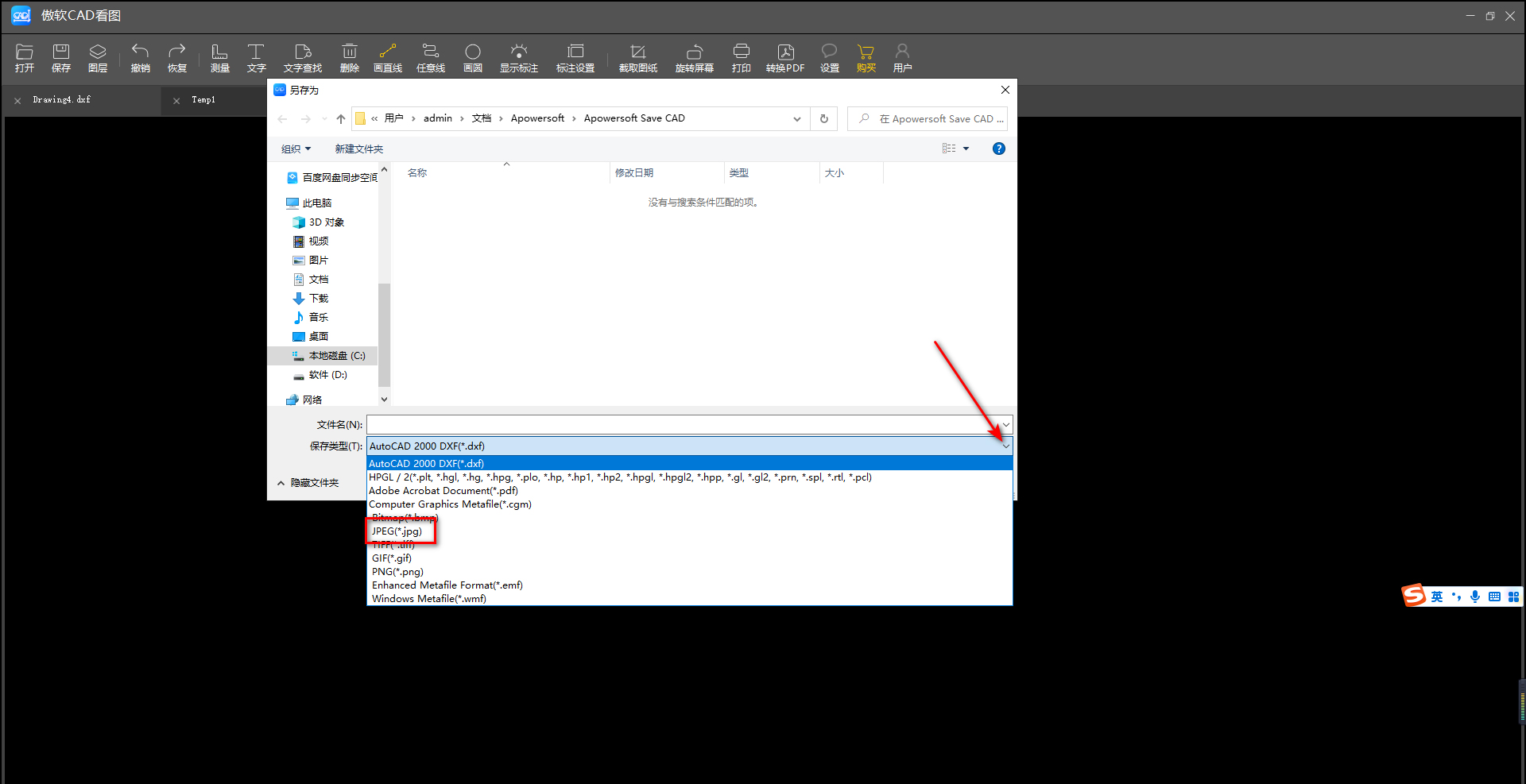Image resolution: width=1526 pixels, height=784 pixels.
Task: Open a file with the 打开 toolbar icon
Action: point(25,58)
